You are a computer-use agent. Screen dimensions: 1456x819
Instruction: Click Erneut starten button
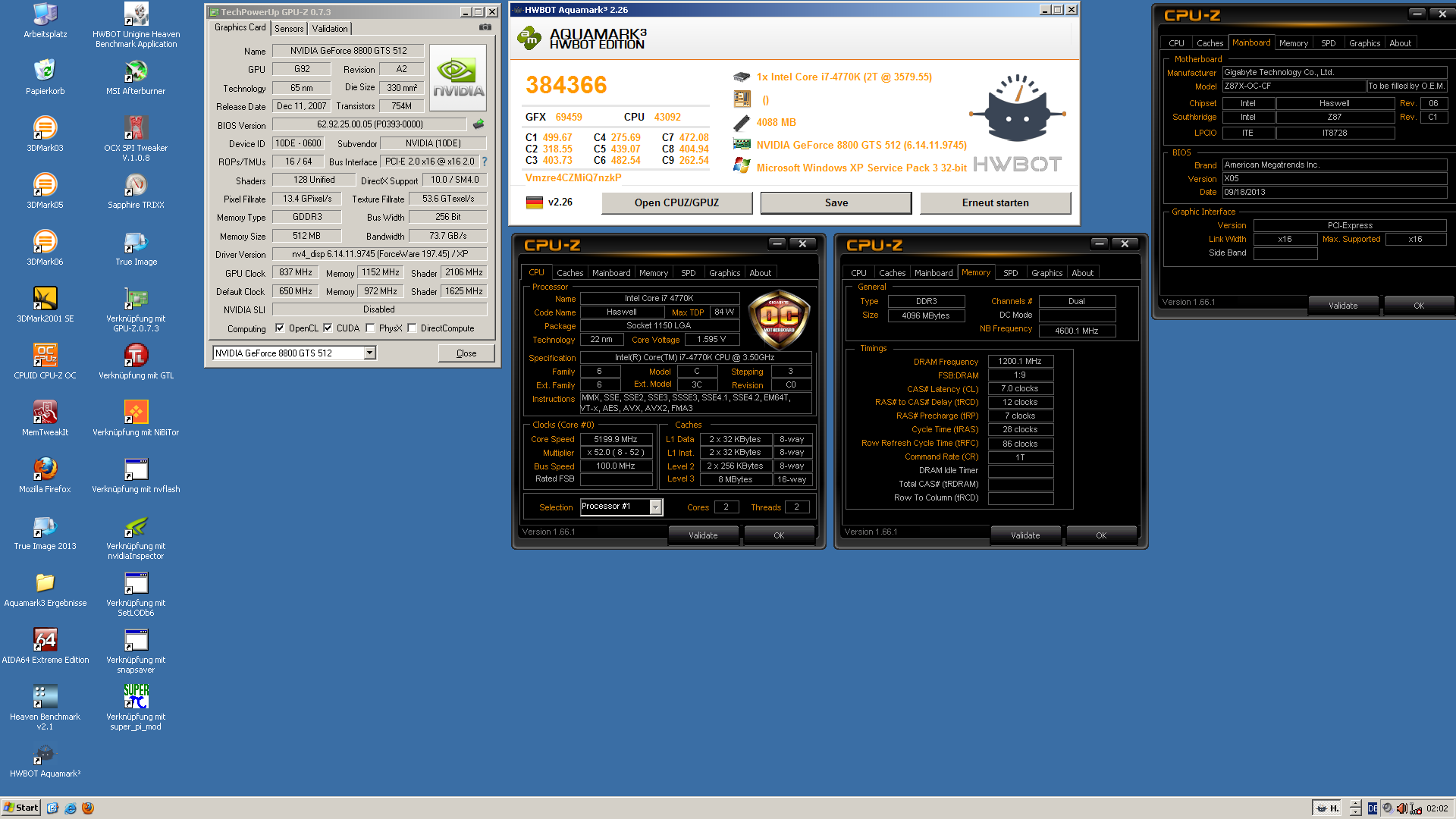[x=995, y=202]
